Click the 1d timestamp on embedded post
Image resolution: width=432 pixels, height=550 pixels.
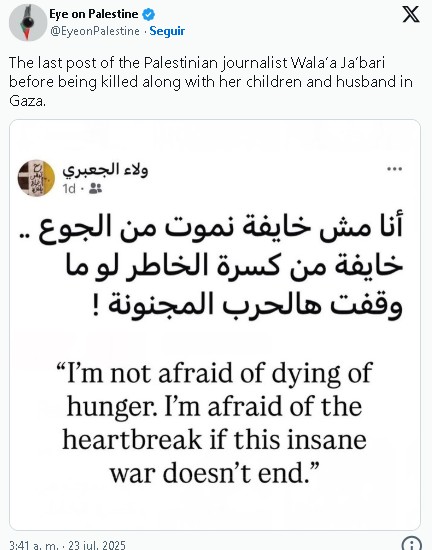coord(69,189)
